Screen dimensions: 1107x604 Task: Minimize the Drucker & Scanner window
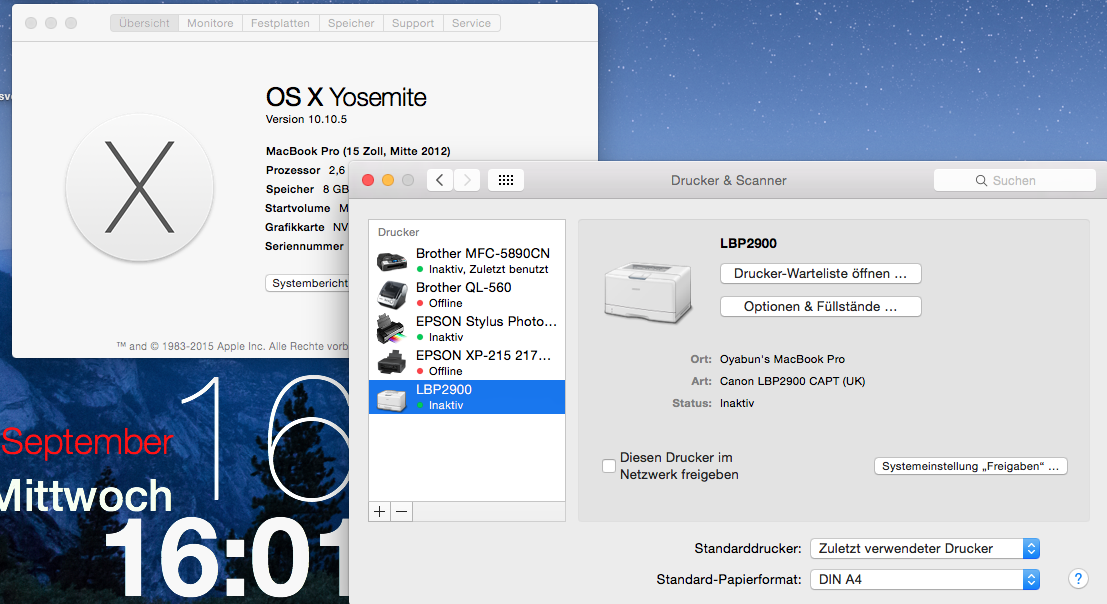point(388,180)
